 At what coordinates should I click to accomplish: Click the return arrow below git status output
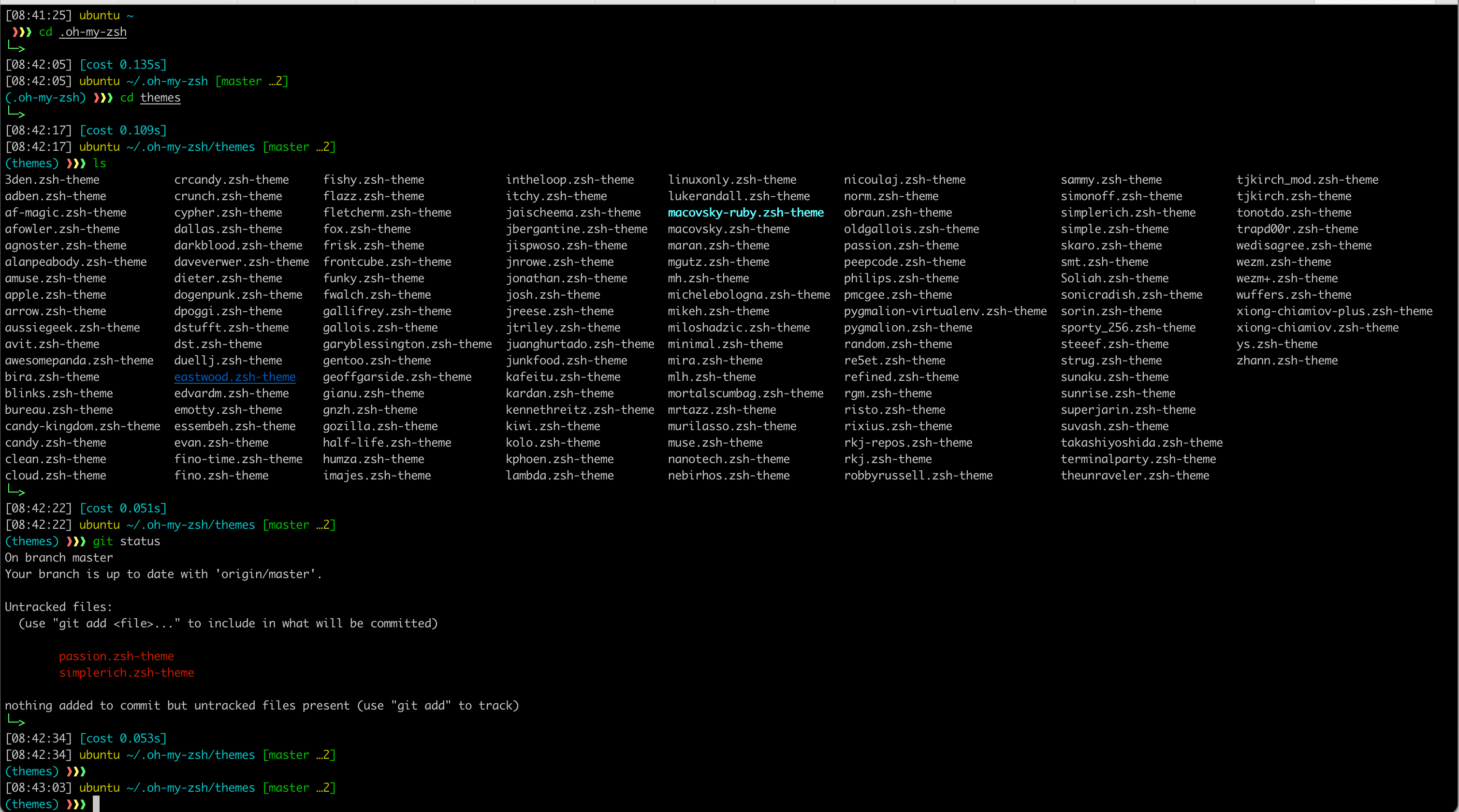pos(16,722)
